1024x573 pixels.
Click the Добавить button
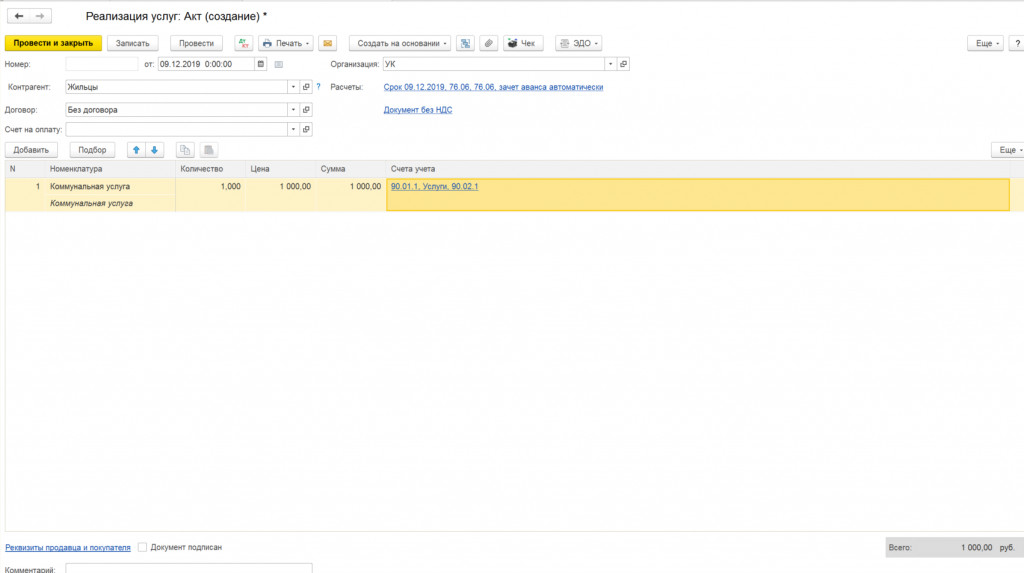[x=31, y=150]
